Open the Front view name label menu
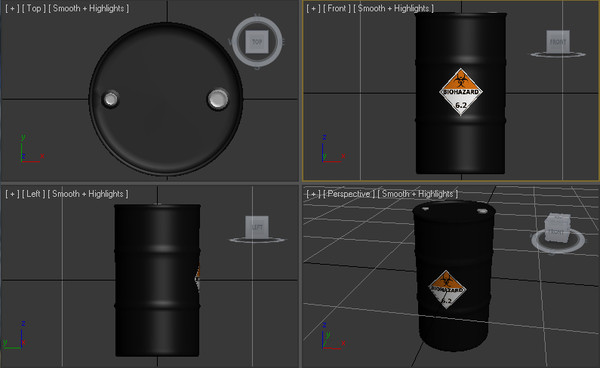The height and width of the screenshot is (368, 600). click(x=337, y=8)
